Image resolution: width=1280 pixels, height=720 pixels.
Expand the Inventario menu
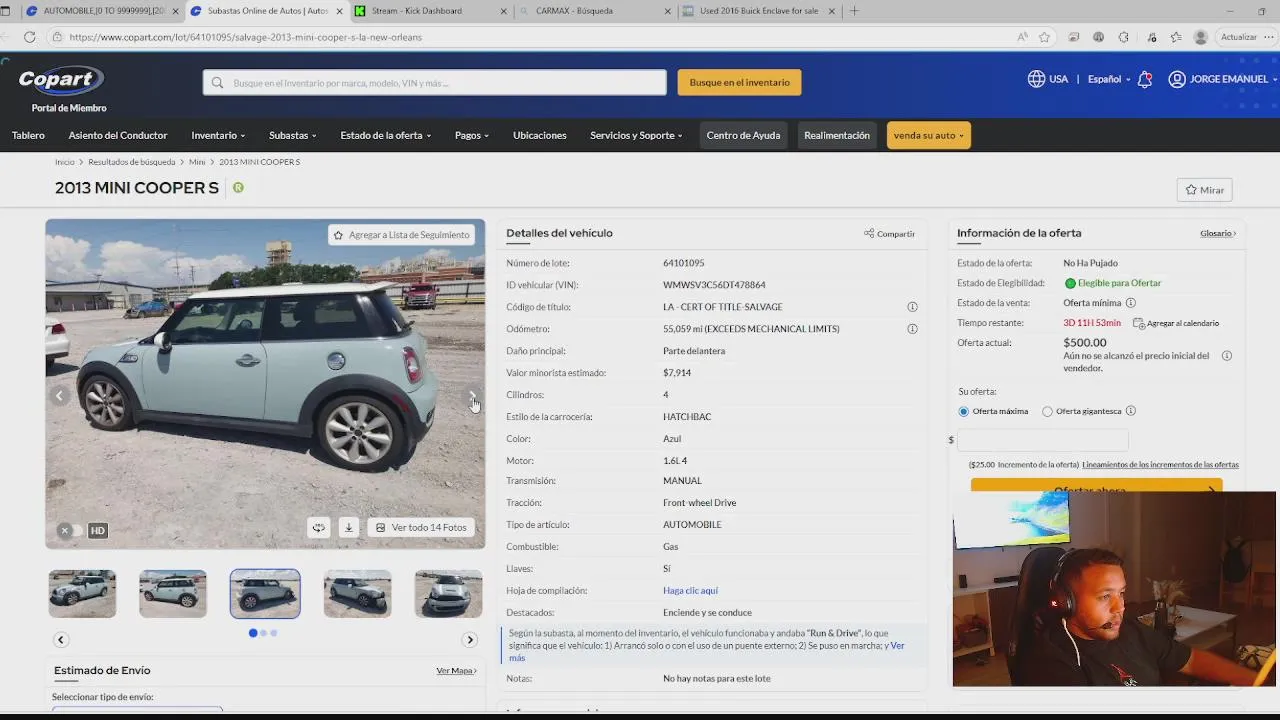[217, 135]
